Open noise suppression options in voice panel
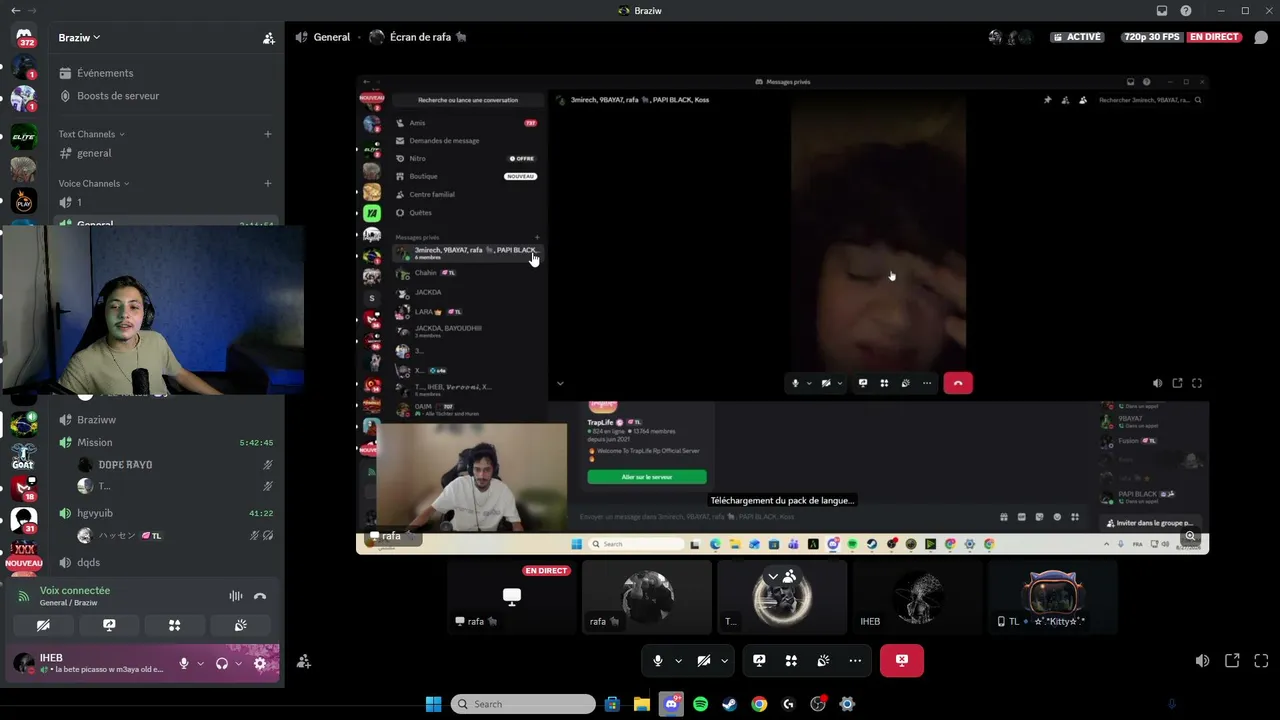Viewport: 1280px width, 720px height. (x=236, y=596)
